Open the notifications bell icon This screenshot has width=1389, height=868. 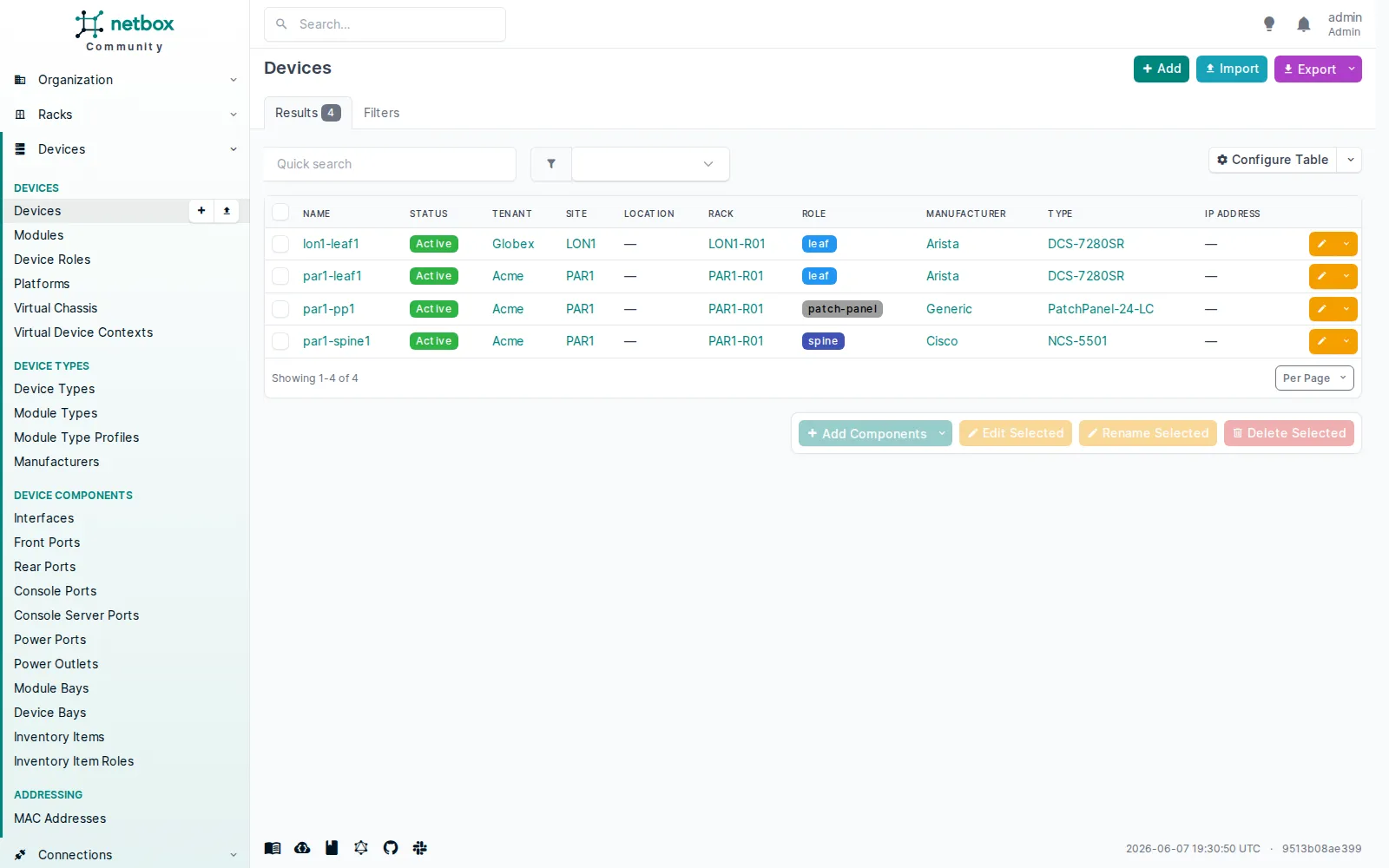coord(1303,24)
